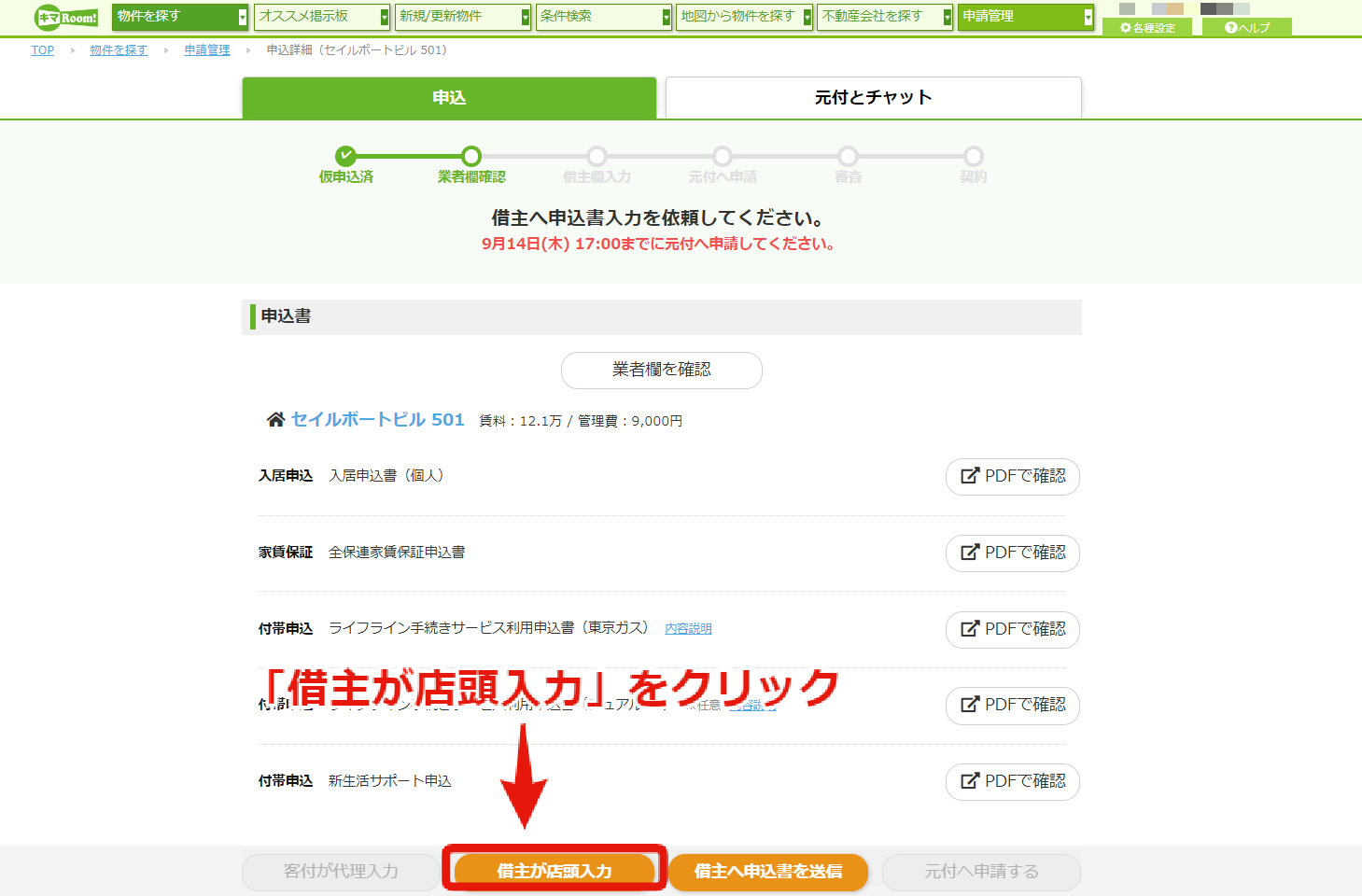Viewport: 1362px width, 896px height.
Task: Click the 業者欄確認 step circle
Action: (471, 156)
